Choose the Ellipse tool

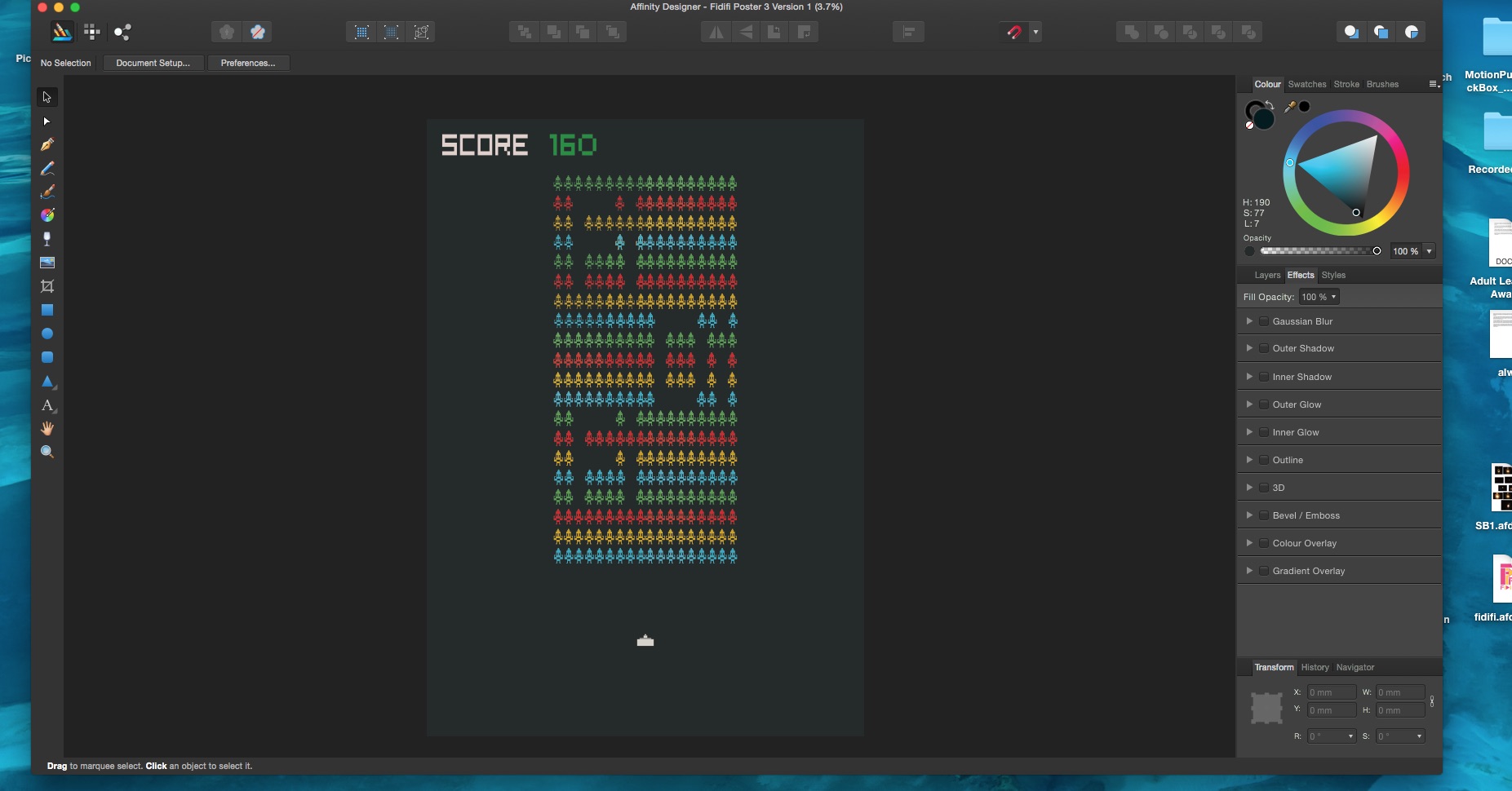(x=47, y=334)
